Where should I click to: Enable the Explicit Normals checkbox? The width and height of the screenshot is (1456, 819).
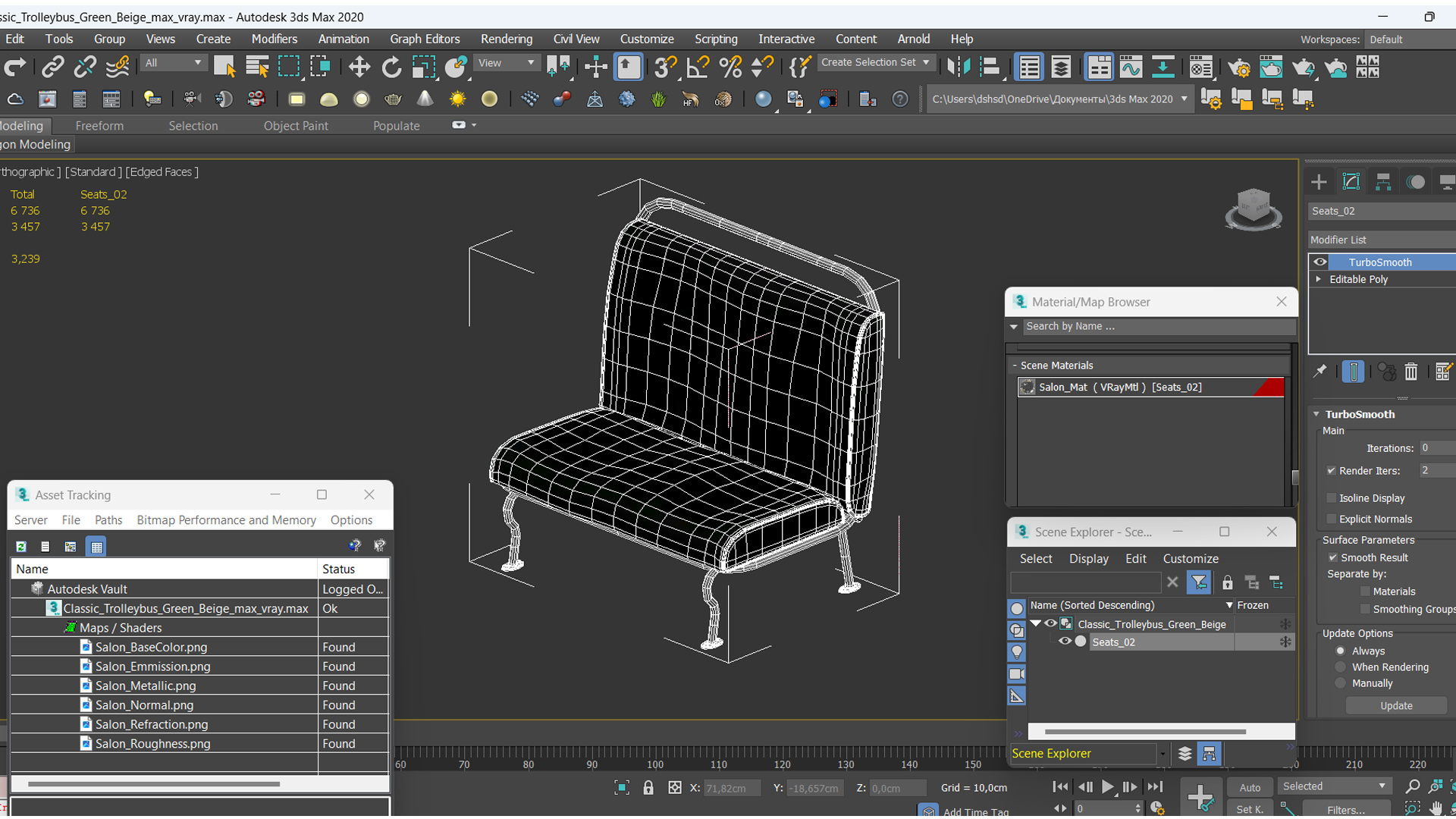coord(1332,519)
